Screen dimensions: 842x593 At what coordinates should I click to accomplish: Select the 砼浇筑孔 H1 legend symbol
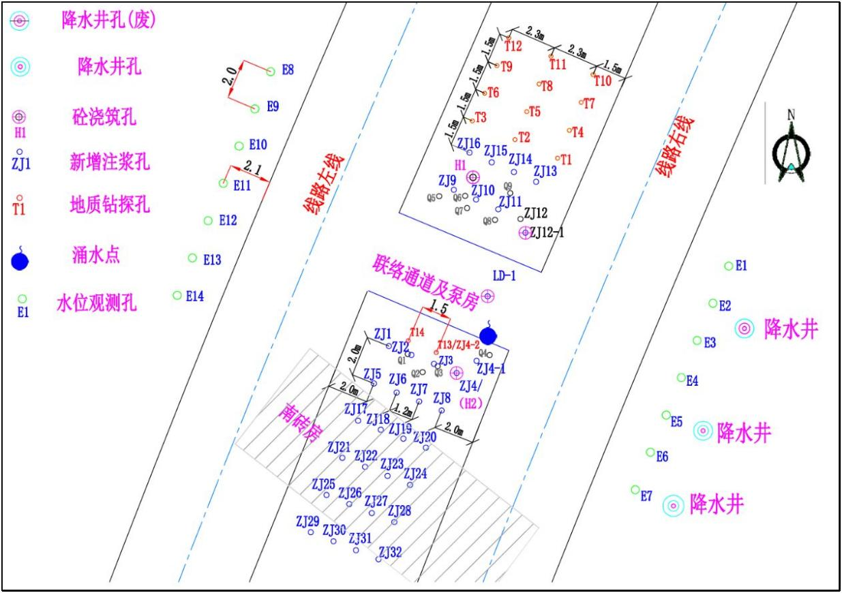click(21, 117)
